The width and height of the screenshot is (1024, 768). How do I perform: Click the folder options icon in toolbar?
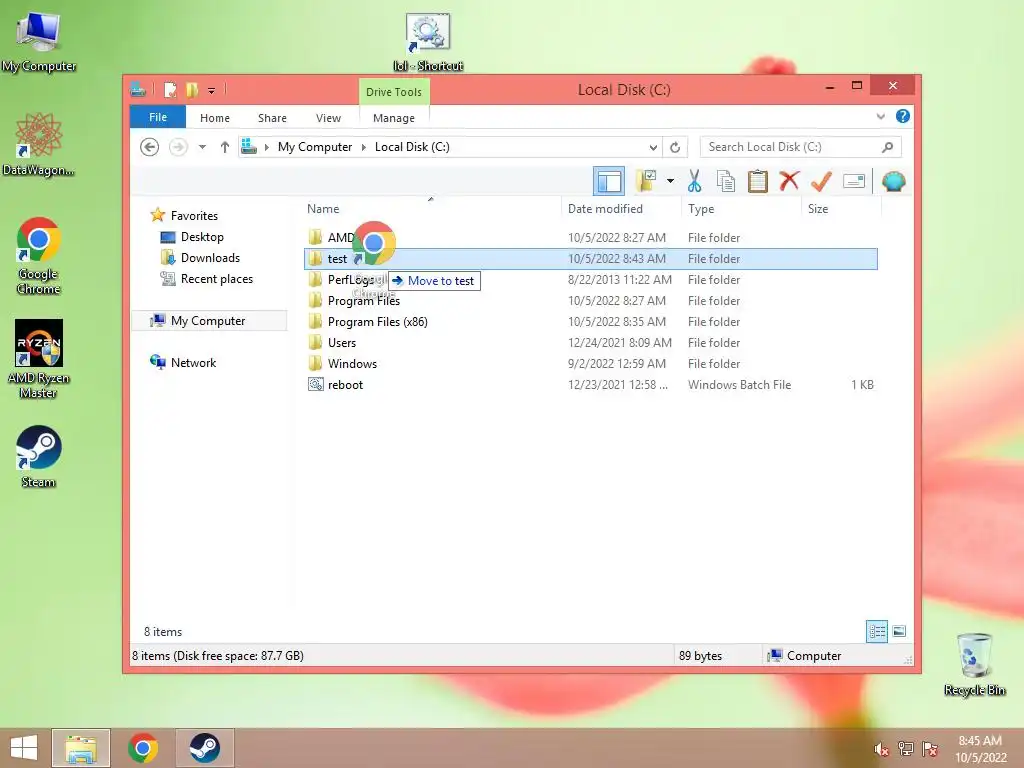click(647, 181)
